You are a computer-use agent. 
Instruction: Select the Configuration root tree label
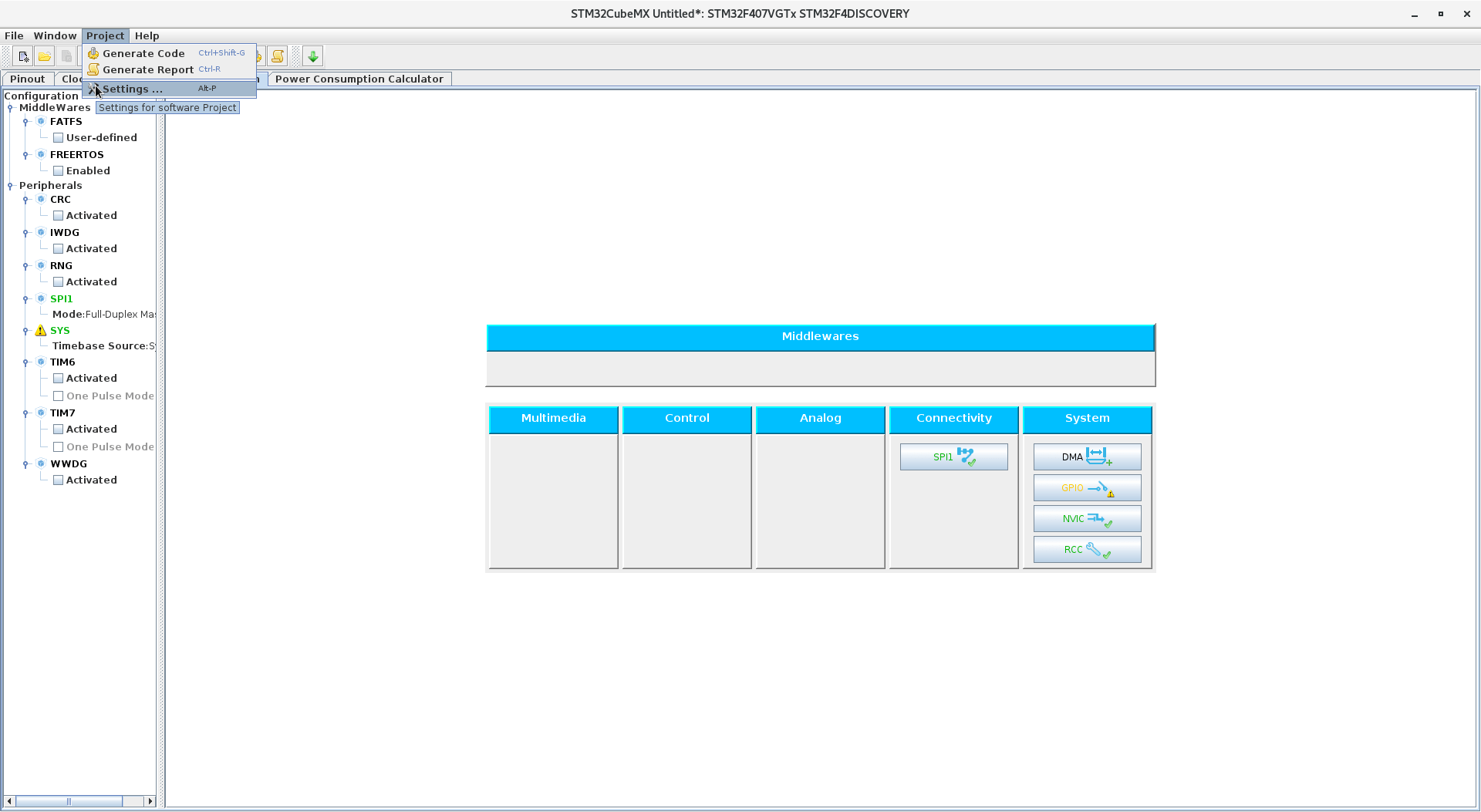(42, 96)
